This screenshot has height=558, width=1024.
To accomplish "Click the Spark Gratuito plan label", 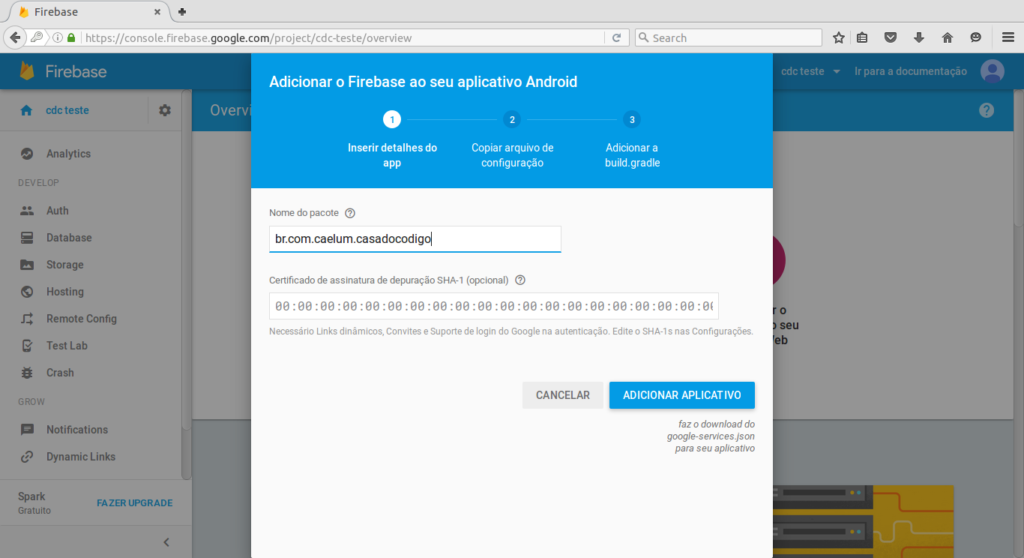I will coord(34,503).
